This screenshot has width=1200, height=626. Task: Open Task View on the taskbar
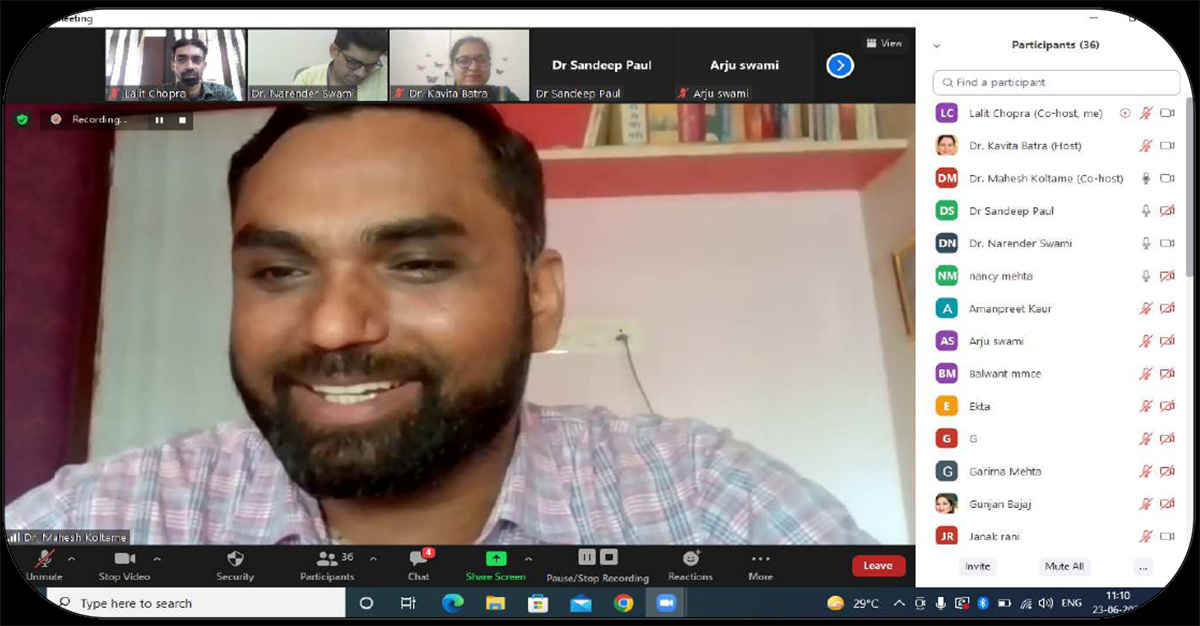[408, 603]
